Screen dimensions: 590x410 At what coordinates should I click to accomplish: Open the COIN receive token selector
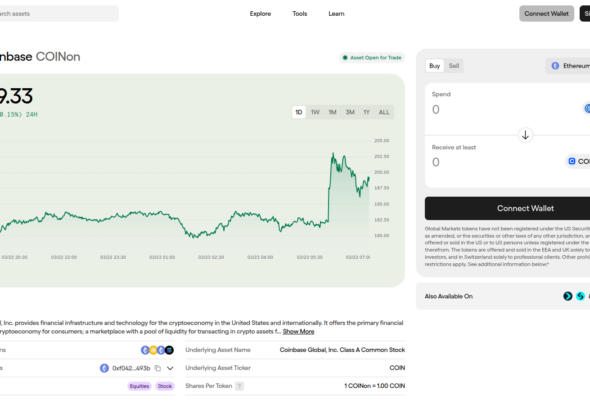pyautogui.click(x=578, y=161)
